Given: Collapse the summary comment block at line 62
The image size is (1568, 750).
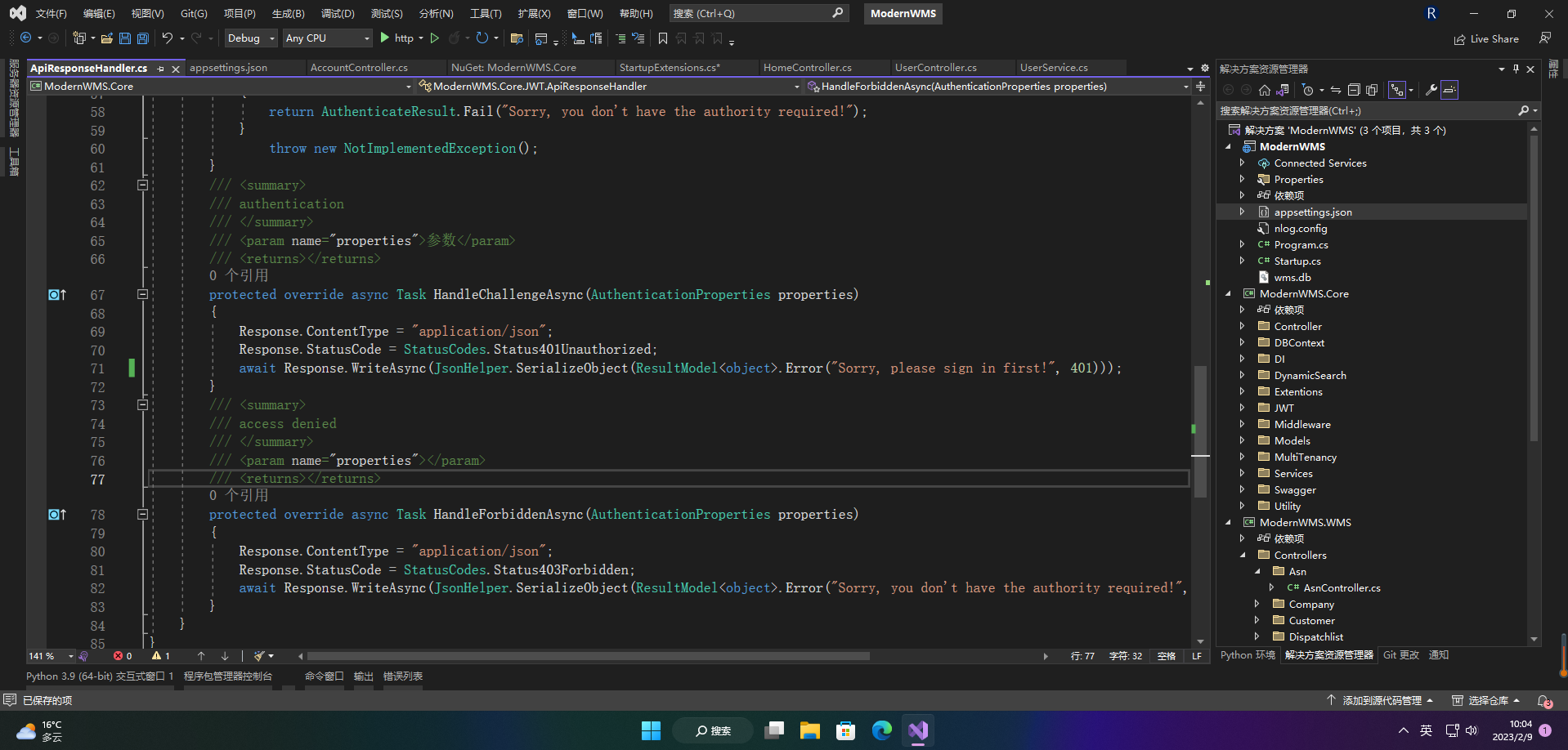Looking at the screenshot, I should point(142,185).
